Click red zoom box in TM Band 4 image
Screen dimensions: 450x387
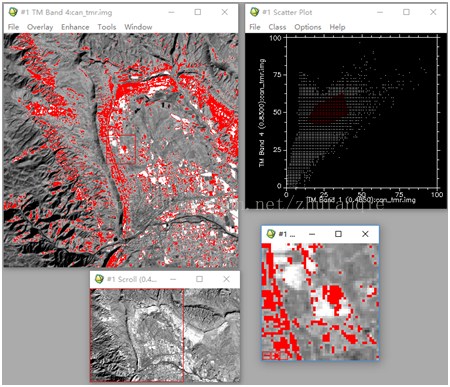tap(121, 149)
